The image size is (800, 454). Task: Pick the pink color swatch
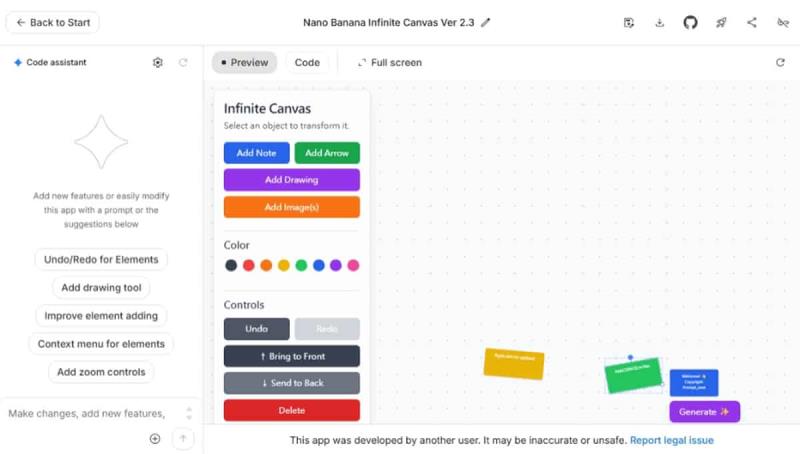(x=353, y=265)
